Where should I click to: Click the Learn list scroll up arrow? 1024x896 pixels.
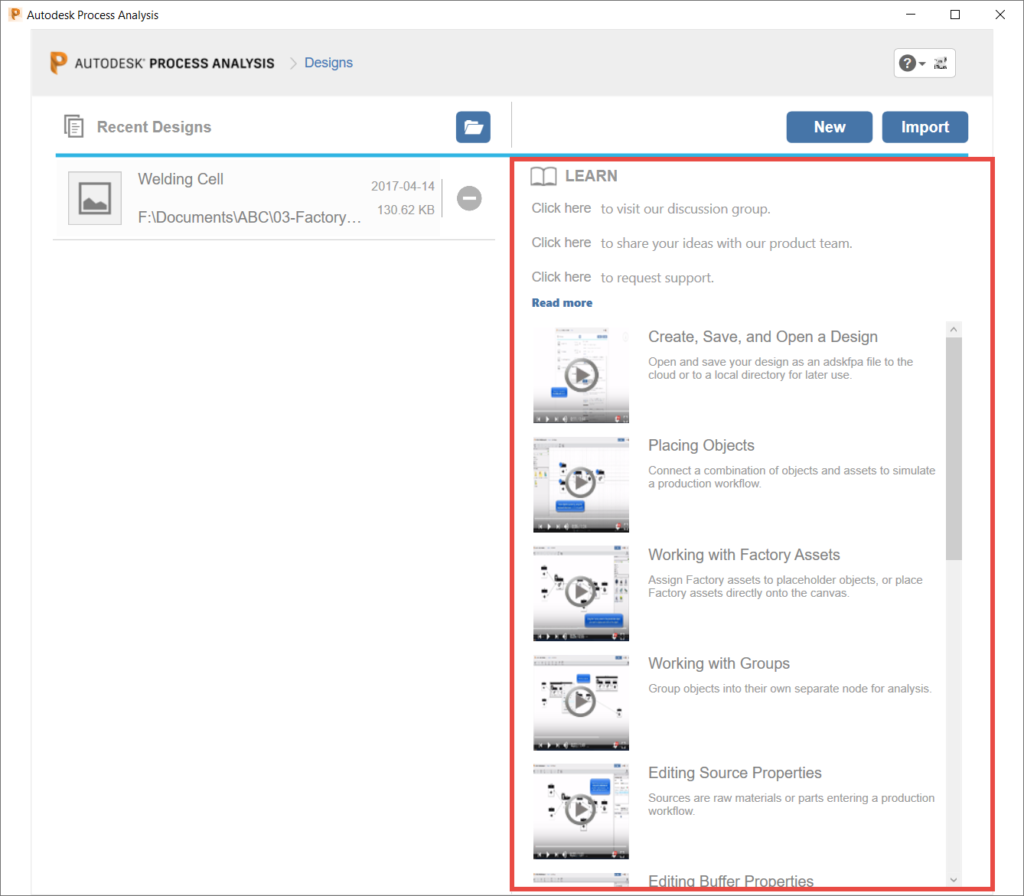point(953,329)
